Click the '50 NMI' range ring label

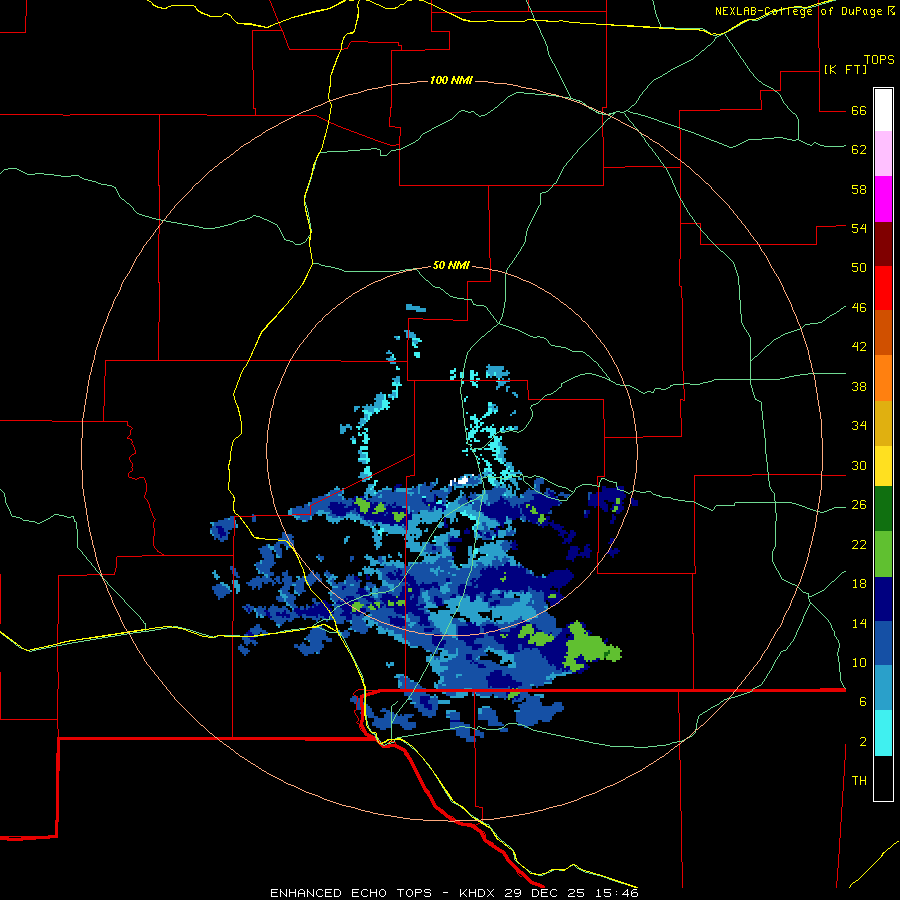click(x=451, y=265)
